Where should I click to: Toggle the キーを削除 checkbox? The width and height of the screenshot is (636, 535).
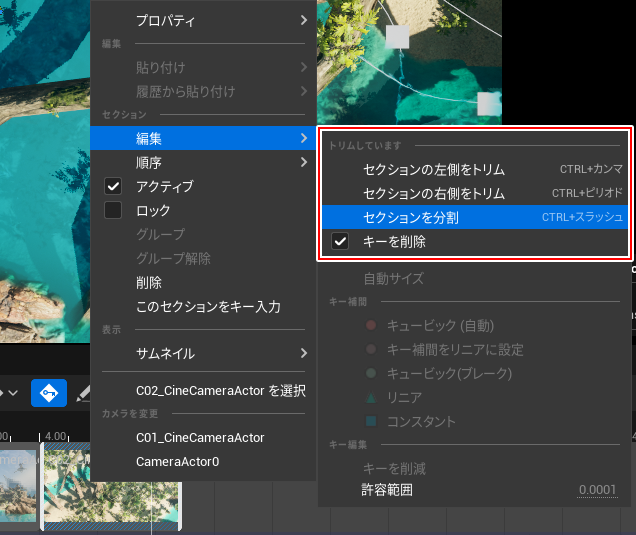pyautogui.click(x=340, y=242)
